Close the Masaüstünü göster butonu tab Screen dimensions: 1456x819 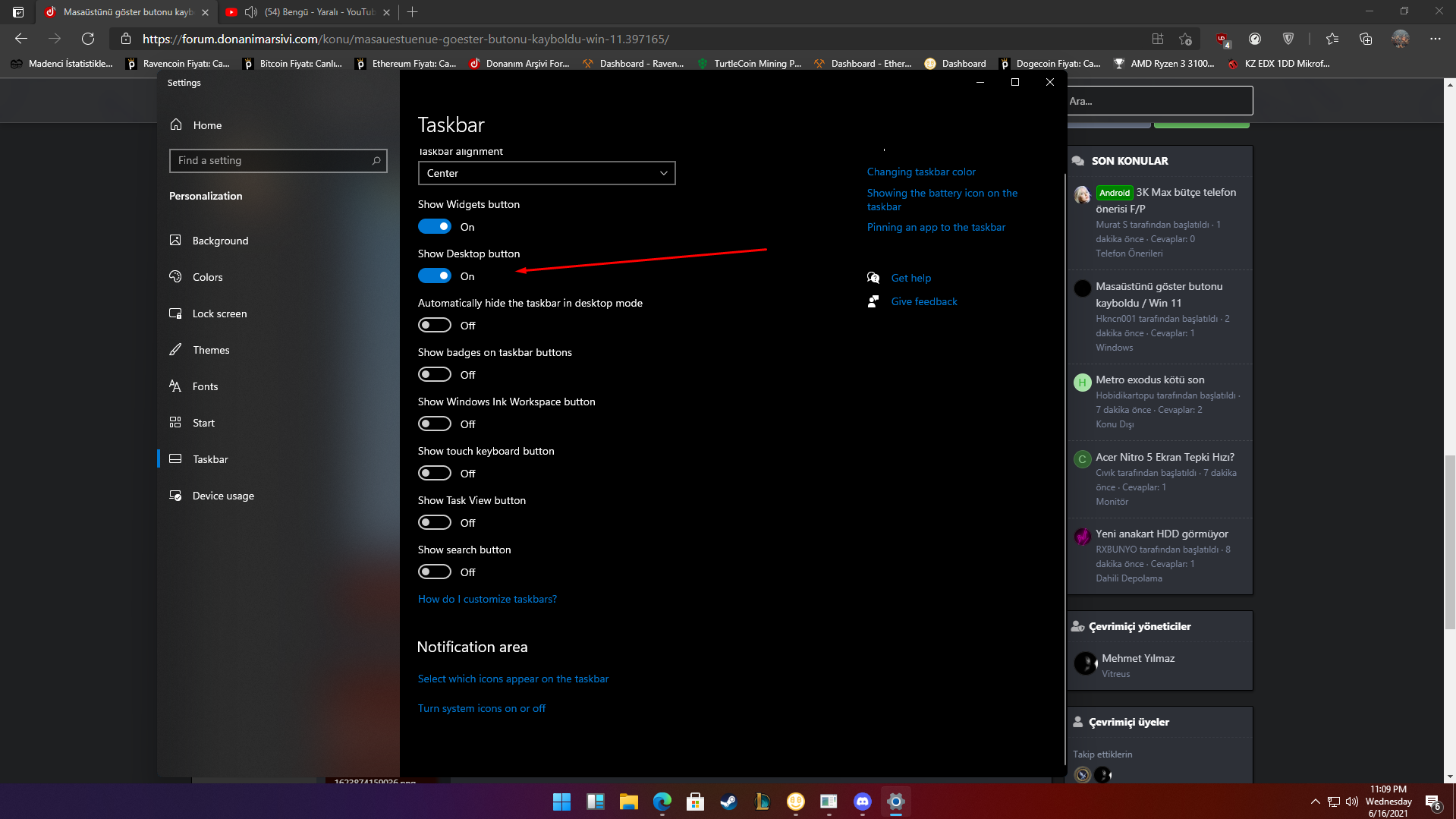click(205, 12)
